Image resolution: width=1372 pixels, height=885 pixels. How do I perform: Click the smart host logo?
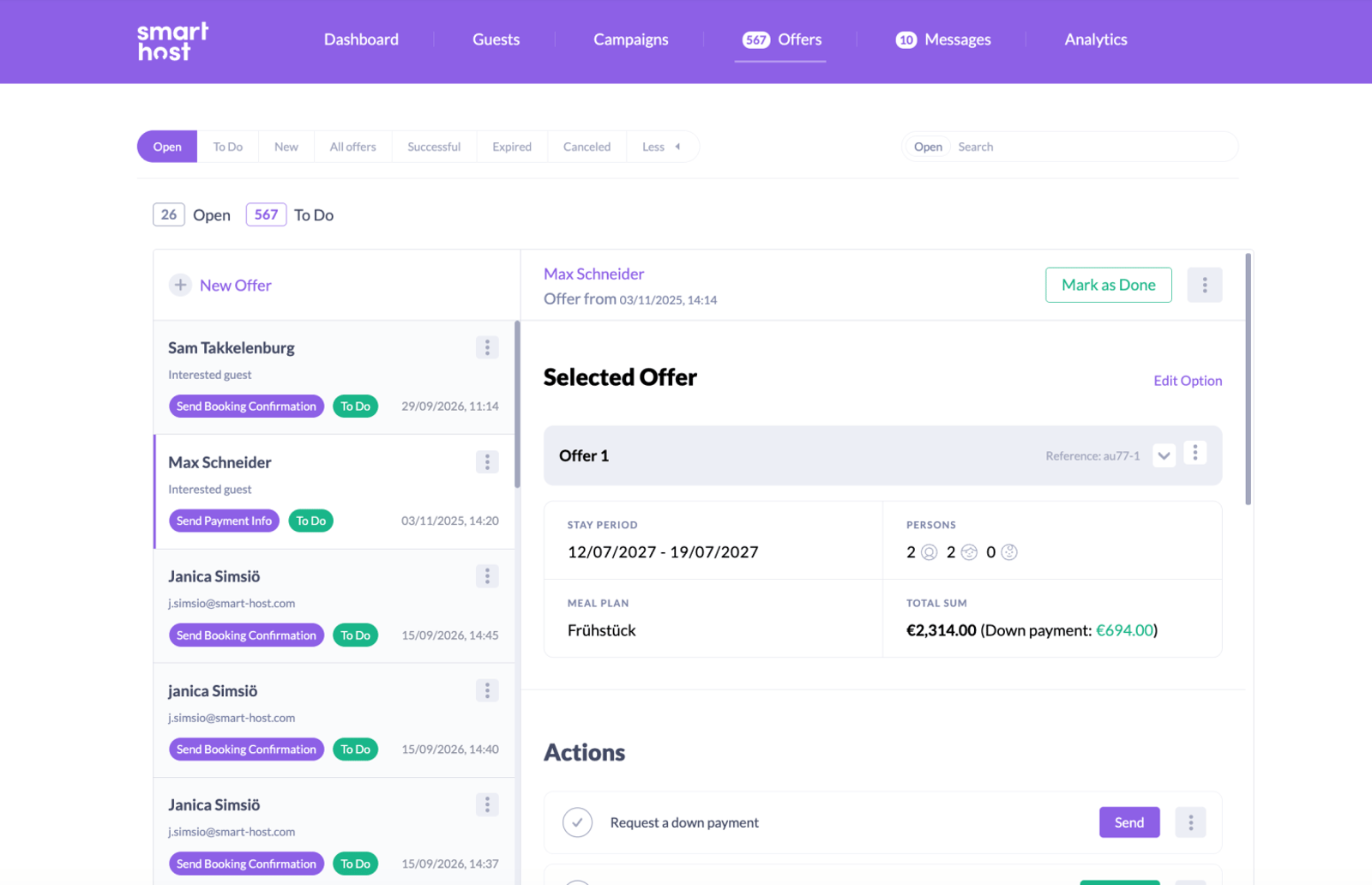(172, 41)
